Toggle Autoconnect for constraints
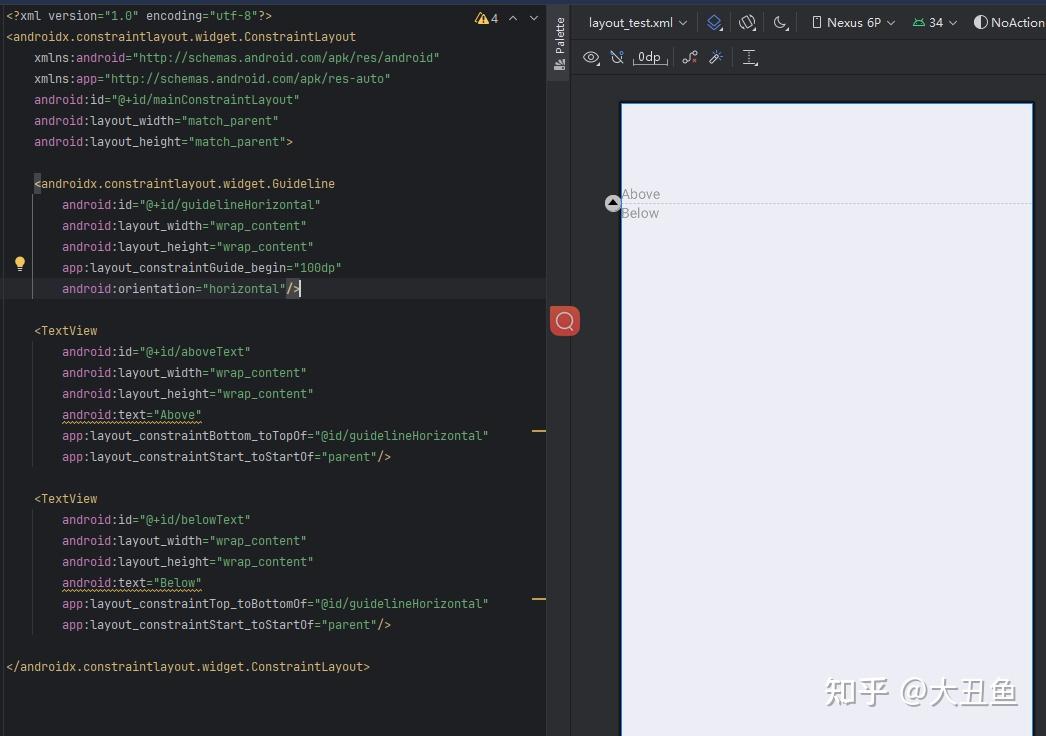The width and height of the screenshot is (1046, 736). 617,57
